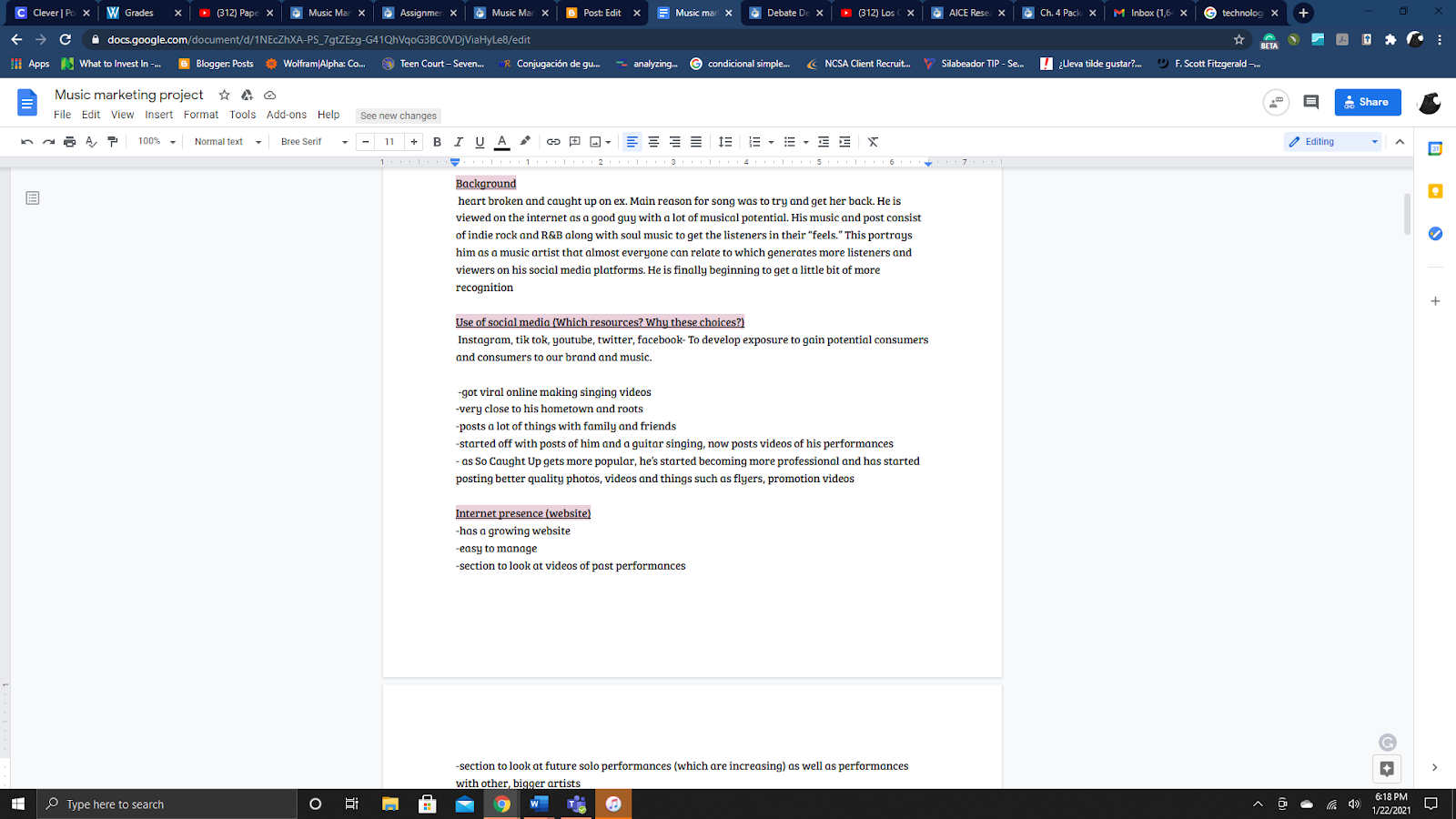Click the font size input field

click(x=389, y=142)
